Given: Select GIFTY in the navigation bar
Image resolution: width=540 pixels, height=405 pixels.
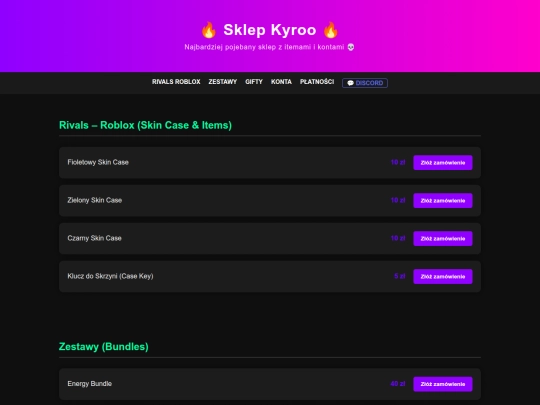Looking at the screenshot, I should [x=254, y=82].
